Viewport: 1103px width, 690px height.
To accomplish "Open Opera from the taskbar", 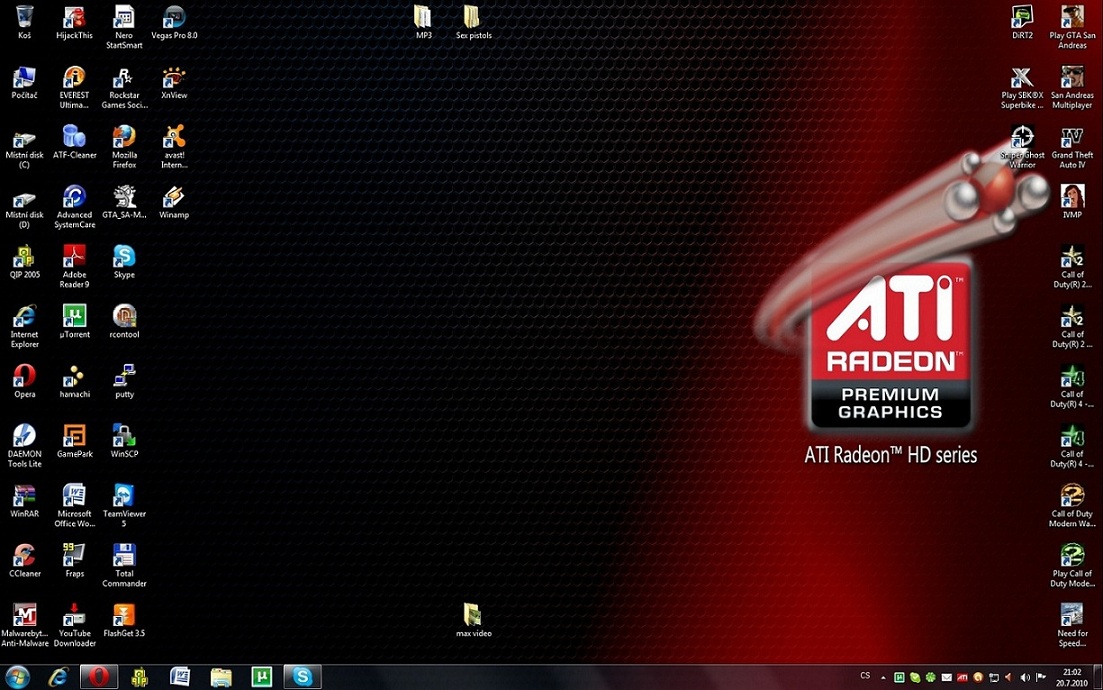I will [98, 677].
